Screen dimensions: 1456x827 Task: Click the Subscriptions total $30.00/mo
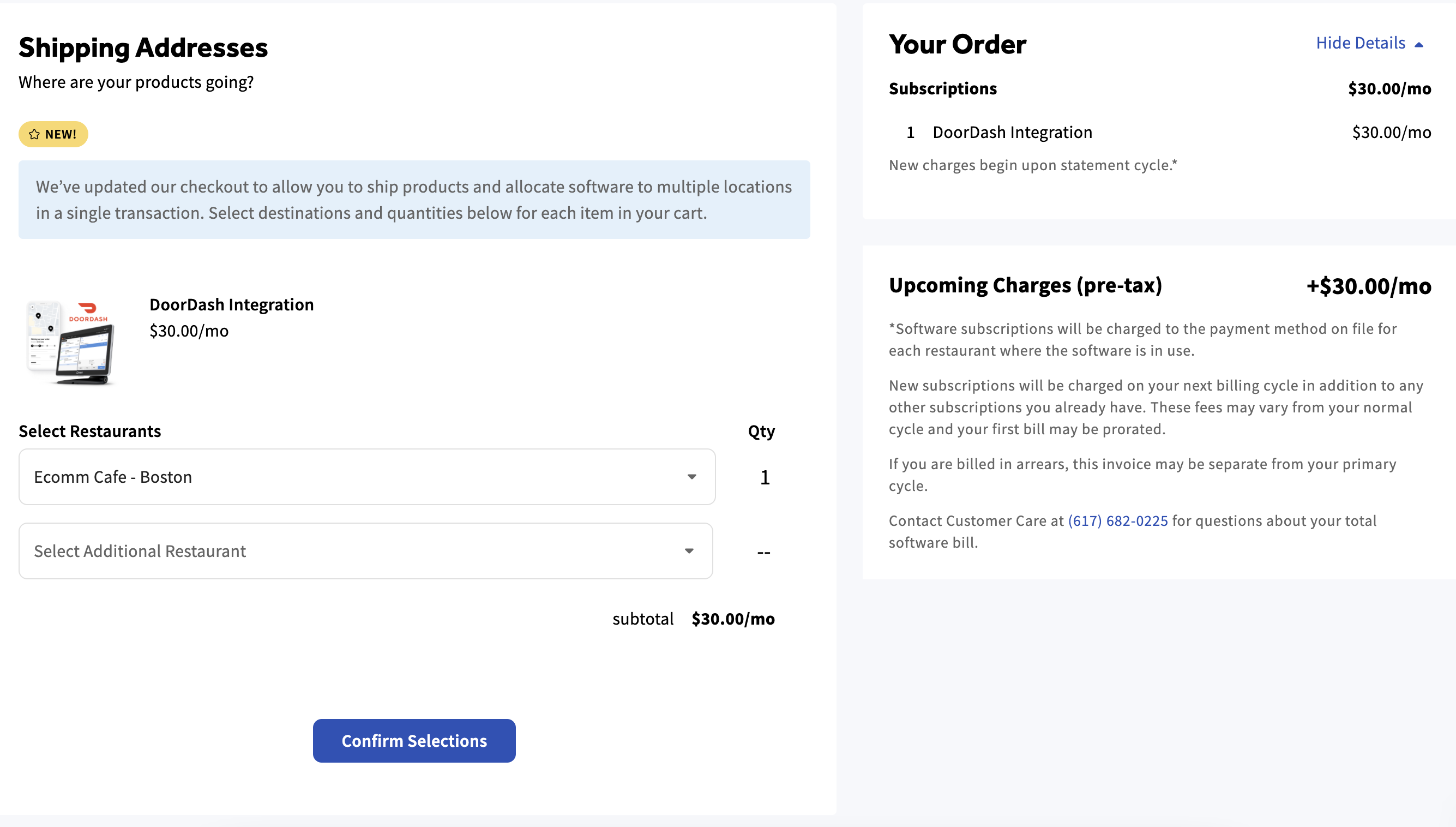(1389, 89)
